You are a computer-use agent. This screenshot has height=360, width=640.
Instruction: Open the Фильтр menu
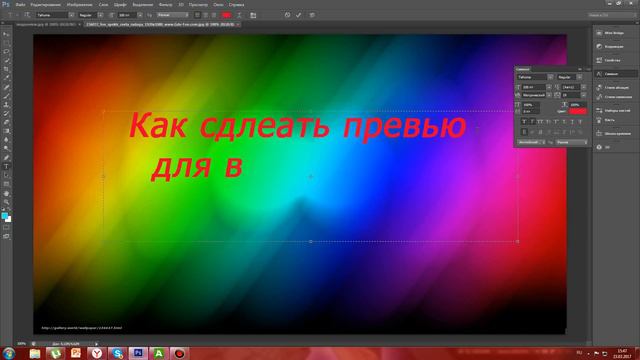[x=165, y=5]
